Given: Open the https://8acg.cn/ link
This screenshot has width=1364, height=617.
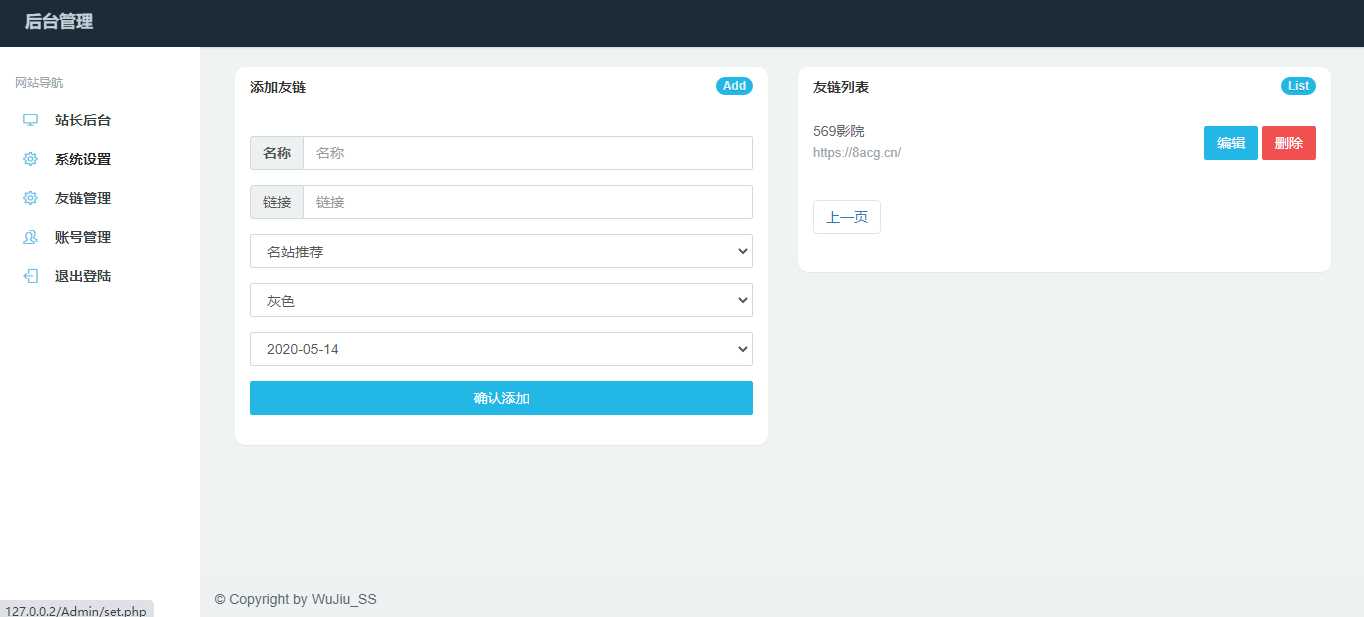Looking at the screenshot, I should pos(857,152).
